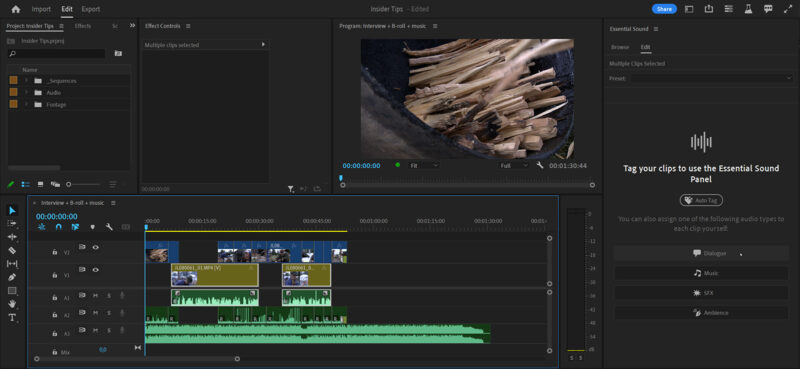The width and height of the screenshot is (800, 369).
Task: Click the Workspaces icon in header
Action: point(689,9)
